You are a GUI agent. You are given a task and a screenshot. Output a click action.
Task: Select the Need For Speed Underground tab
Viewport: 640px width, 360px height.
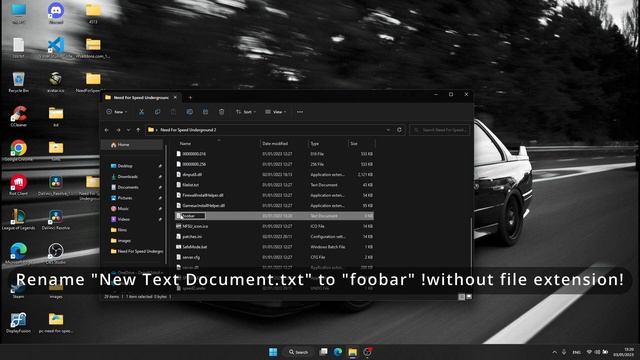pyautogui.click(x=141, y=98)
